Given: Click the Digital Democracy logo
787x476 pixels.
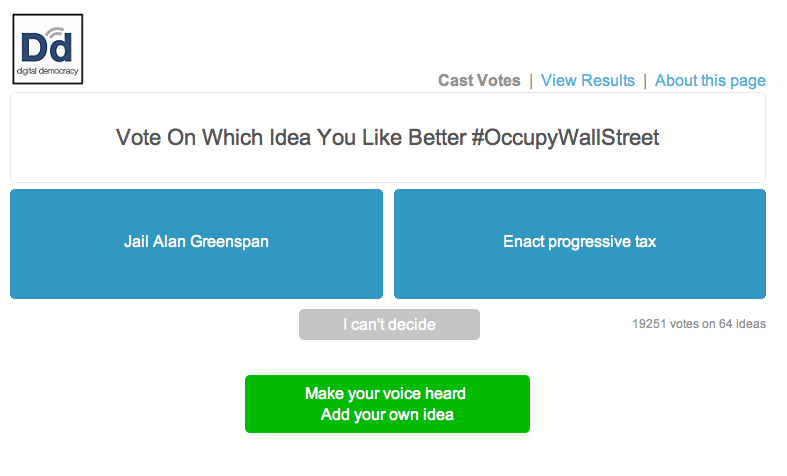Looking at the screenshot, I should click(x=47, y=49).
